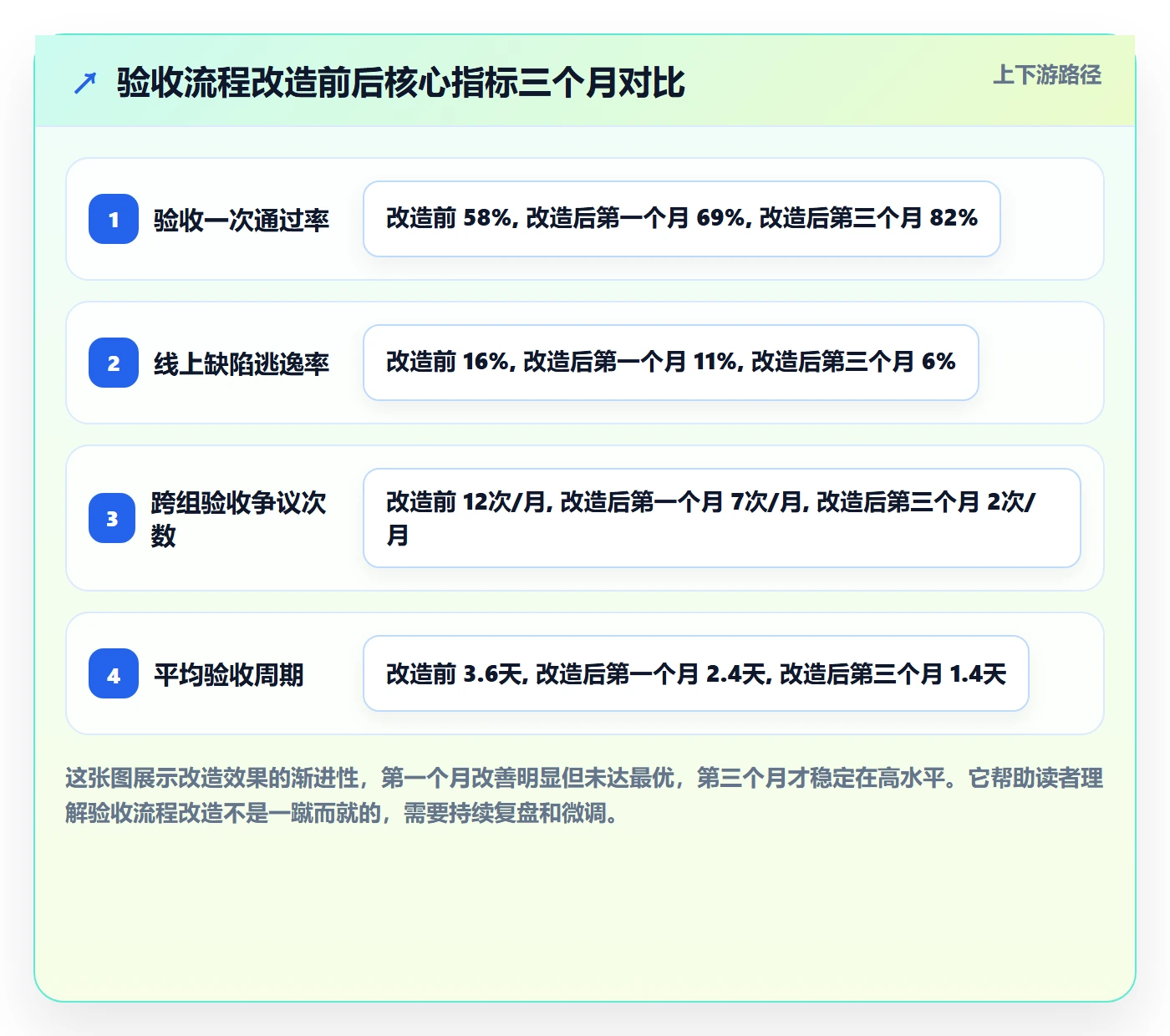Screen dimensions: 1170x1036
Task: Select the value box starting 改造前 3.6天
Action: coord(696,673)
